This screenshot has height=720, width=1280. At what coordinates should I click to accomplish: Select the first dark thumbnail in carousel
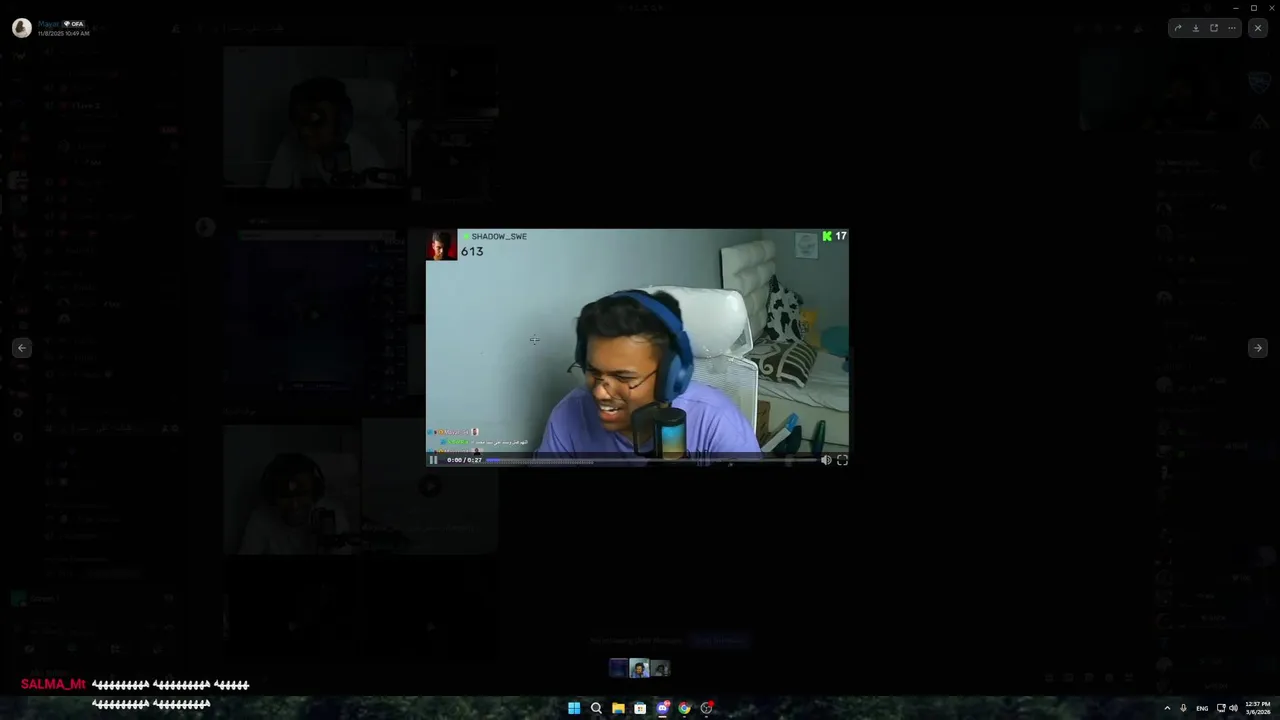619,668
